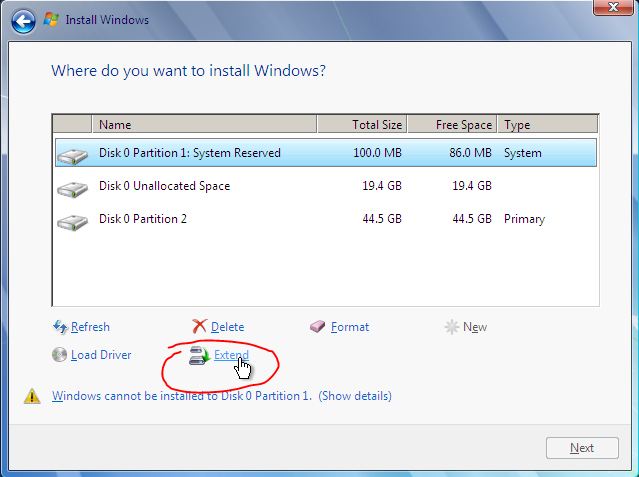639x477 pixels.
Task: Click the yellow warning triangle icon
Action: pos(32,396)
